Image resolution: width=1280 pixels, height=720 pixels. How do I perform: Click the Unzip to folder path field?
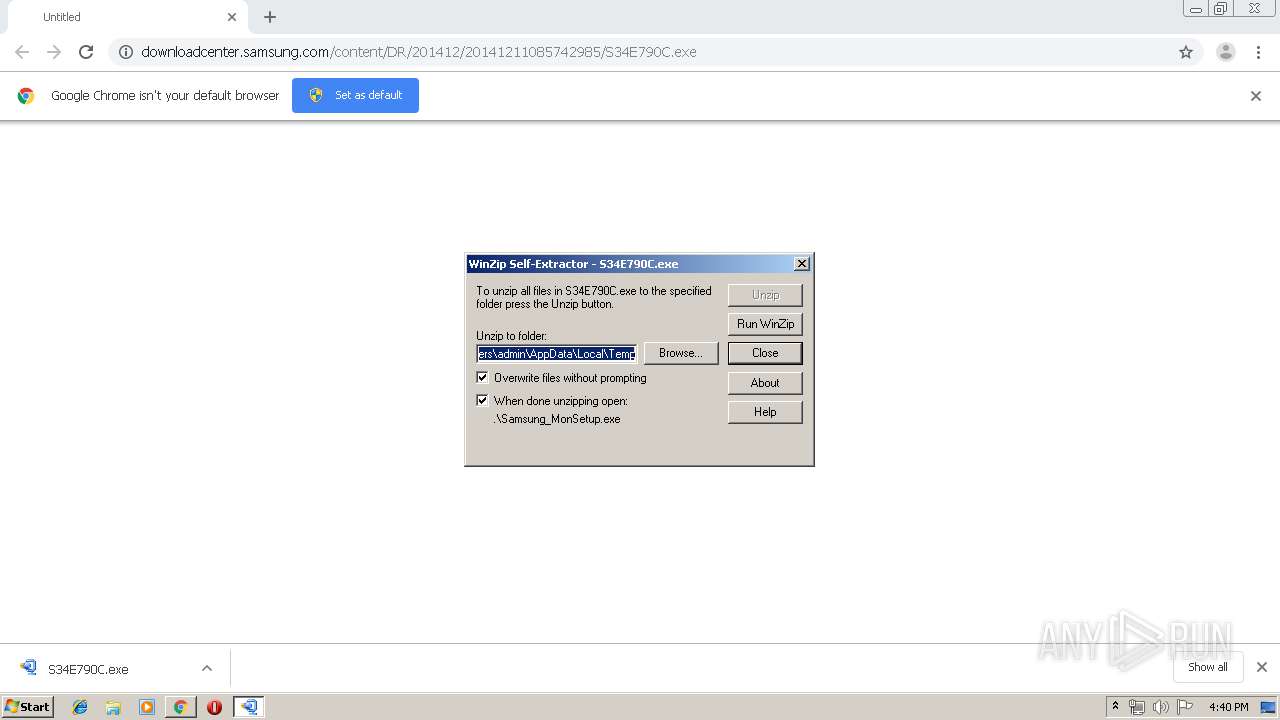click(557, 354)
